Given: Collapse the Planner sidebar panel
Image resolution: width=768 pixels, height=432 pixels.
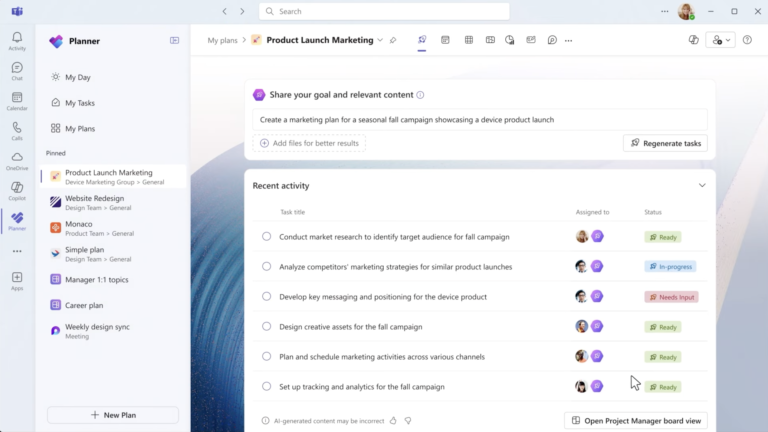Looking at the screenshot, I should coord(174,41).
